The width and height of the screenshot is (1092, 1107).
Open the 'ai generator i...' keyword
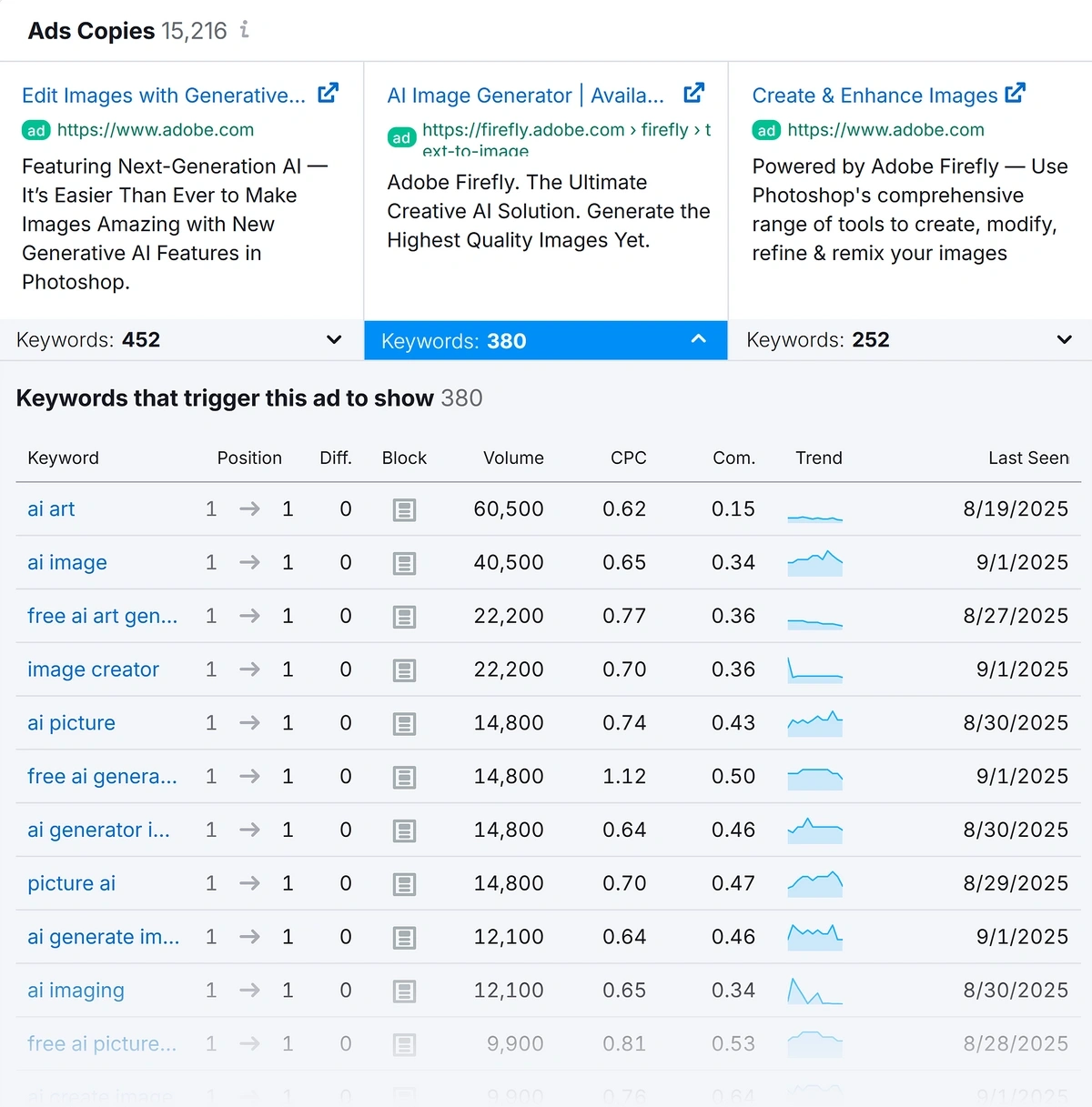point(98,830)
